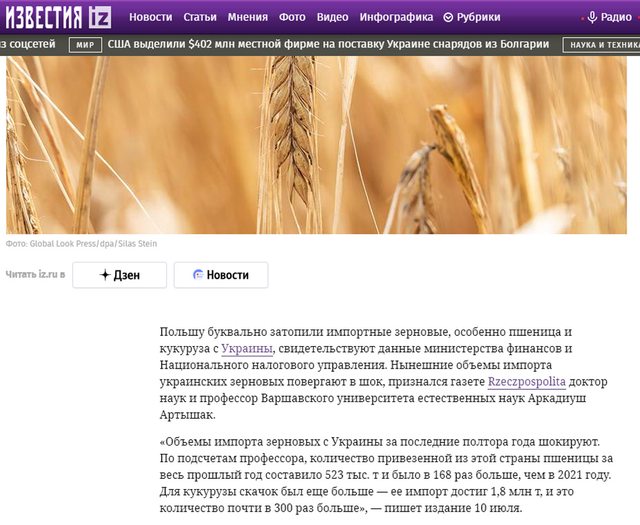This screenshot has height=525, width=640.
Task: Click the Новости subscribe button
Action: coord(221,275)
